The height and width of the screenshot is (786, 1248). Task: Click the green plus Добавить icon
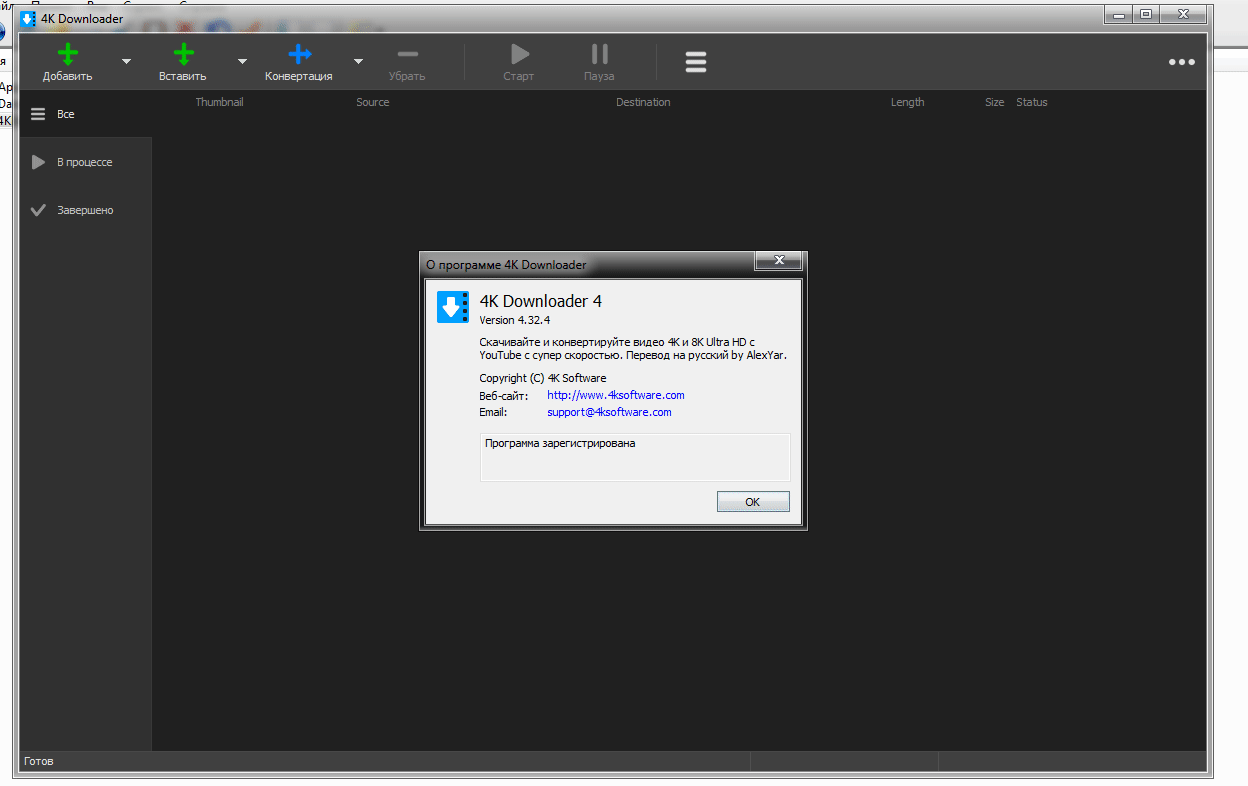pyautogui.click(x=68, y=54)
